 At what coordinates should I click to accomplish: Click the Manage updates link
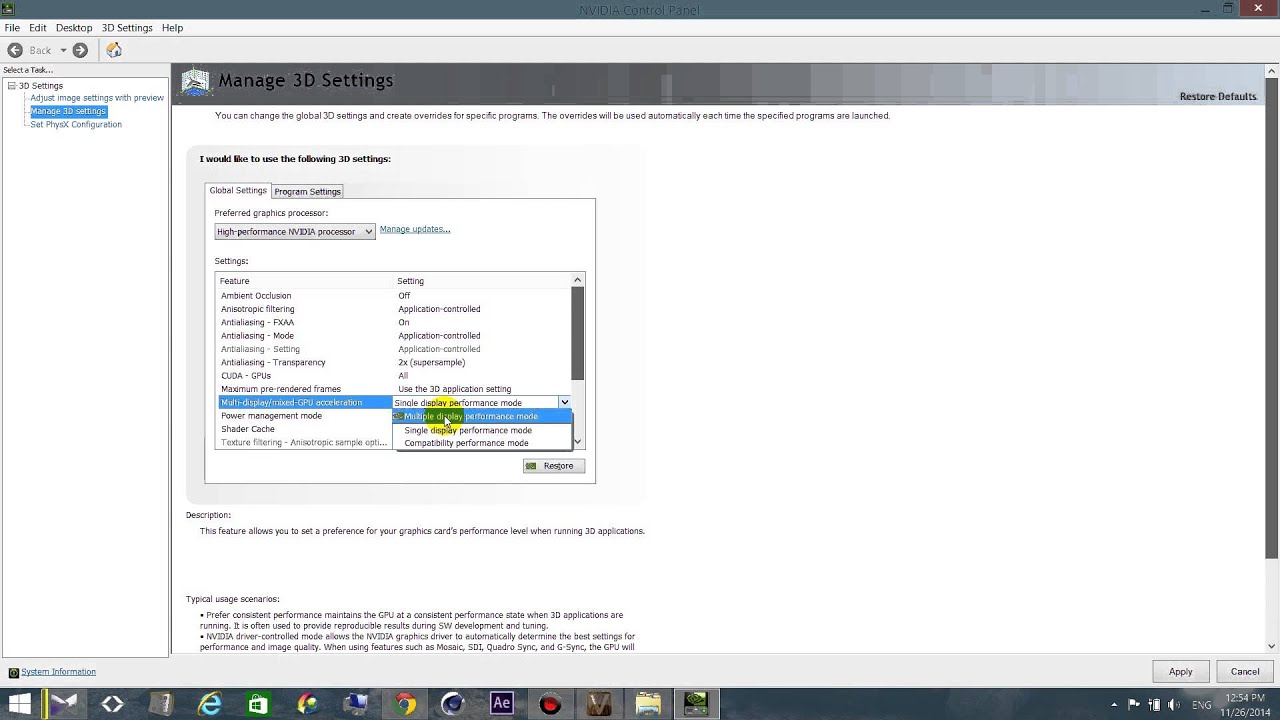[x=415, y=229]
